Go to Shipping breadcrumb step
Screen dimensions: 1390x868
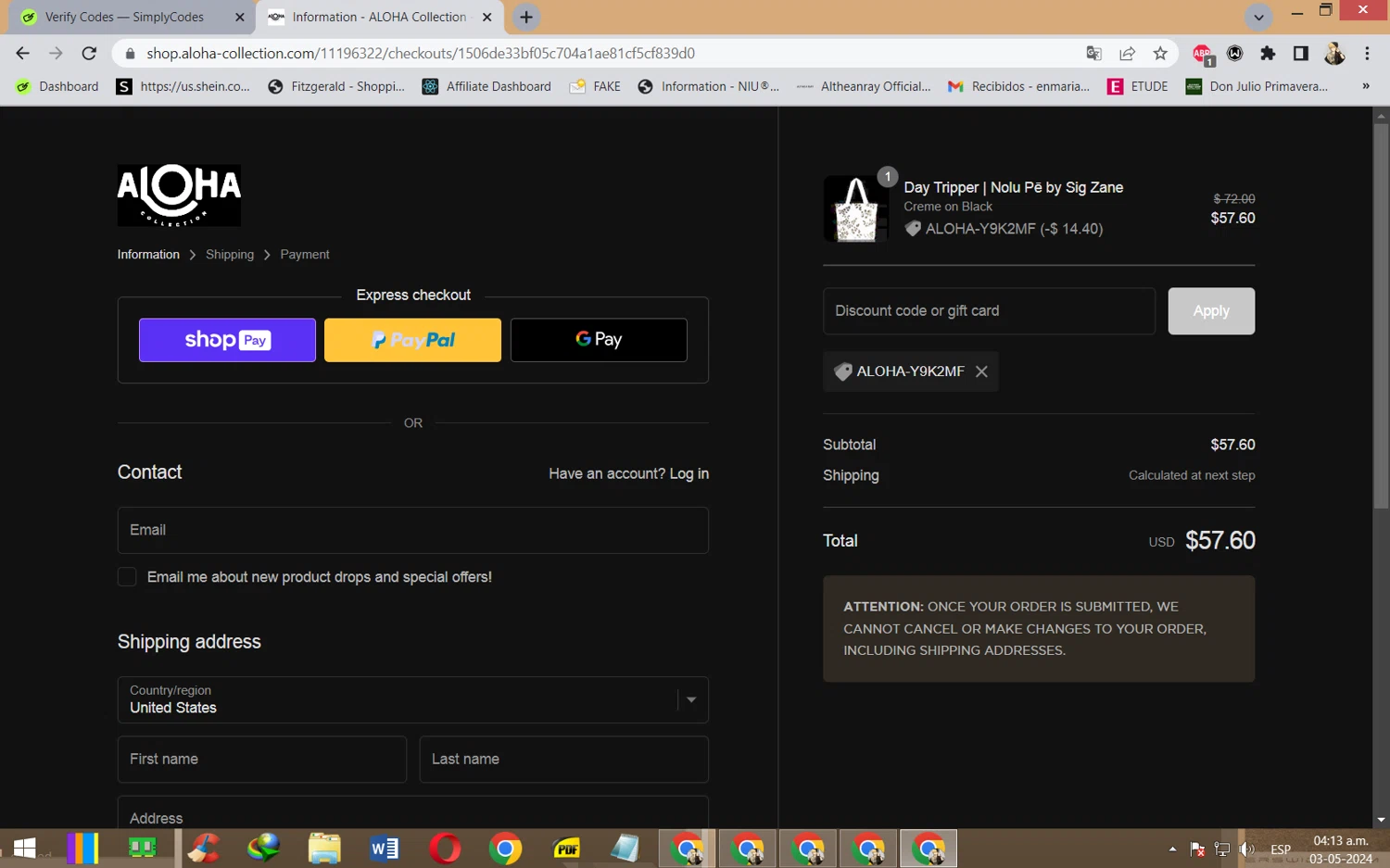[230, 255]
